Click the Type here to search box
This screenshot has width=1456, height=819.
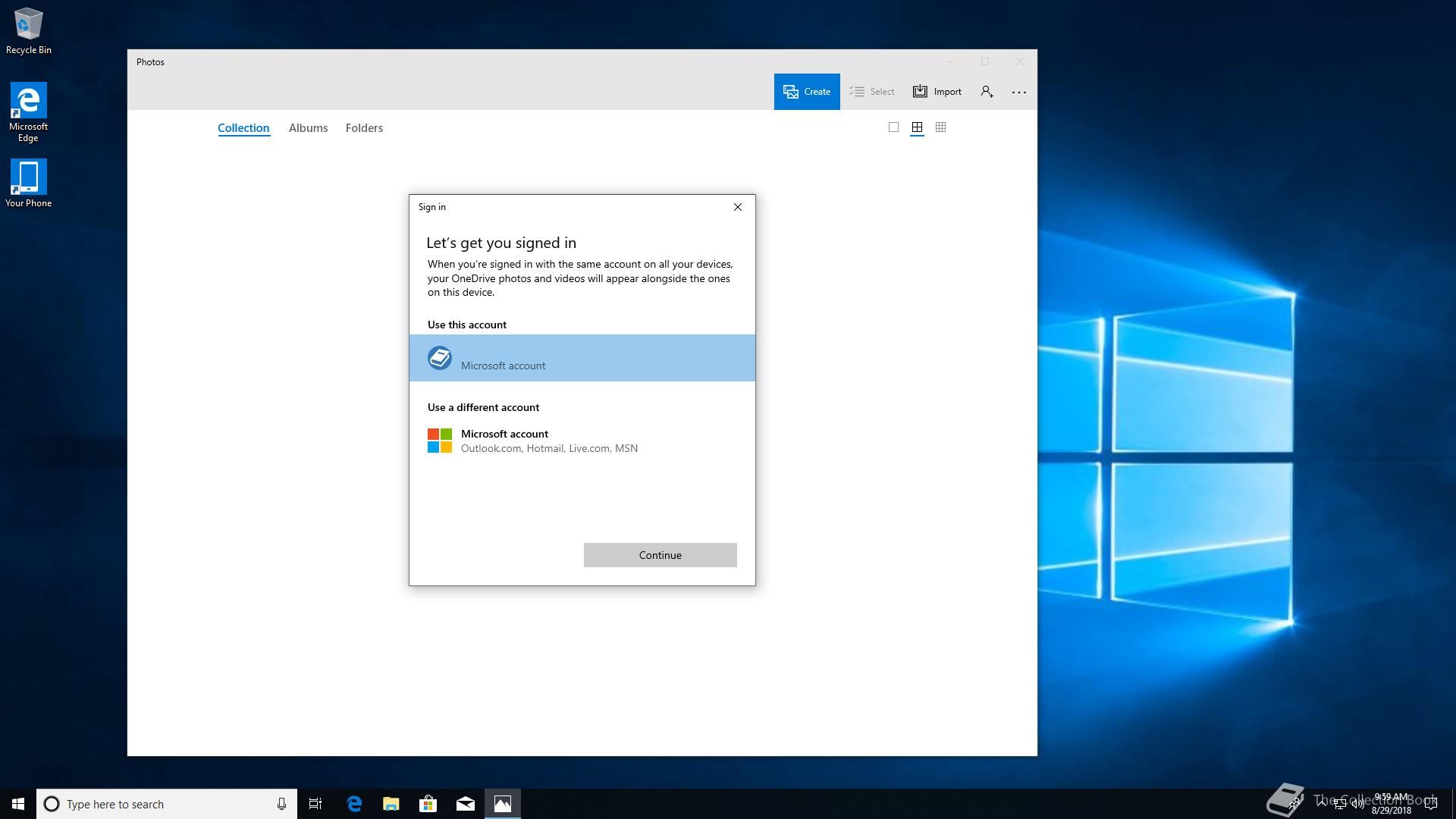tap(166, 804)
